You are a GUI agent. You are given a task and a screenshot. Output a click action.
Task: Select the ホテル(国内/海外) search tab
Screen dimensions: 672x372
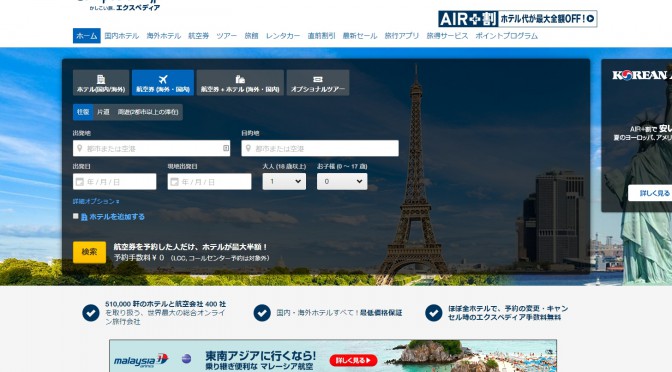click(x=101, y=83)
